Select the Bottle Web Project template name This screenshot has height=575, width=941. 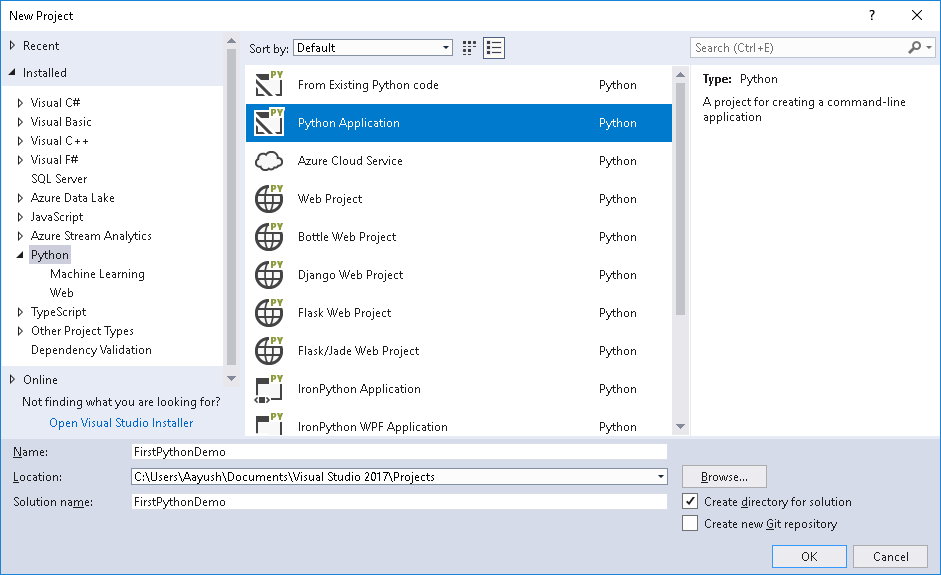(x=347, y=236)
